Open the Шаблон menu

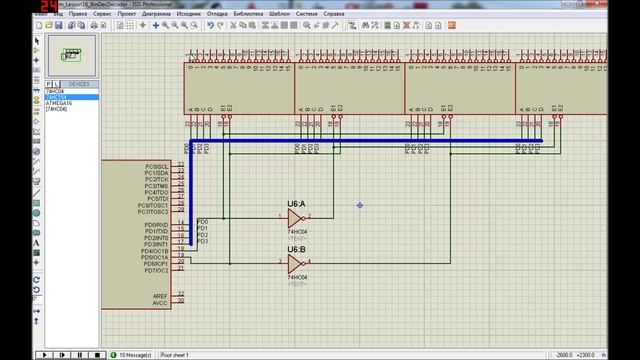[280, 14]
